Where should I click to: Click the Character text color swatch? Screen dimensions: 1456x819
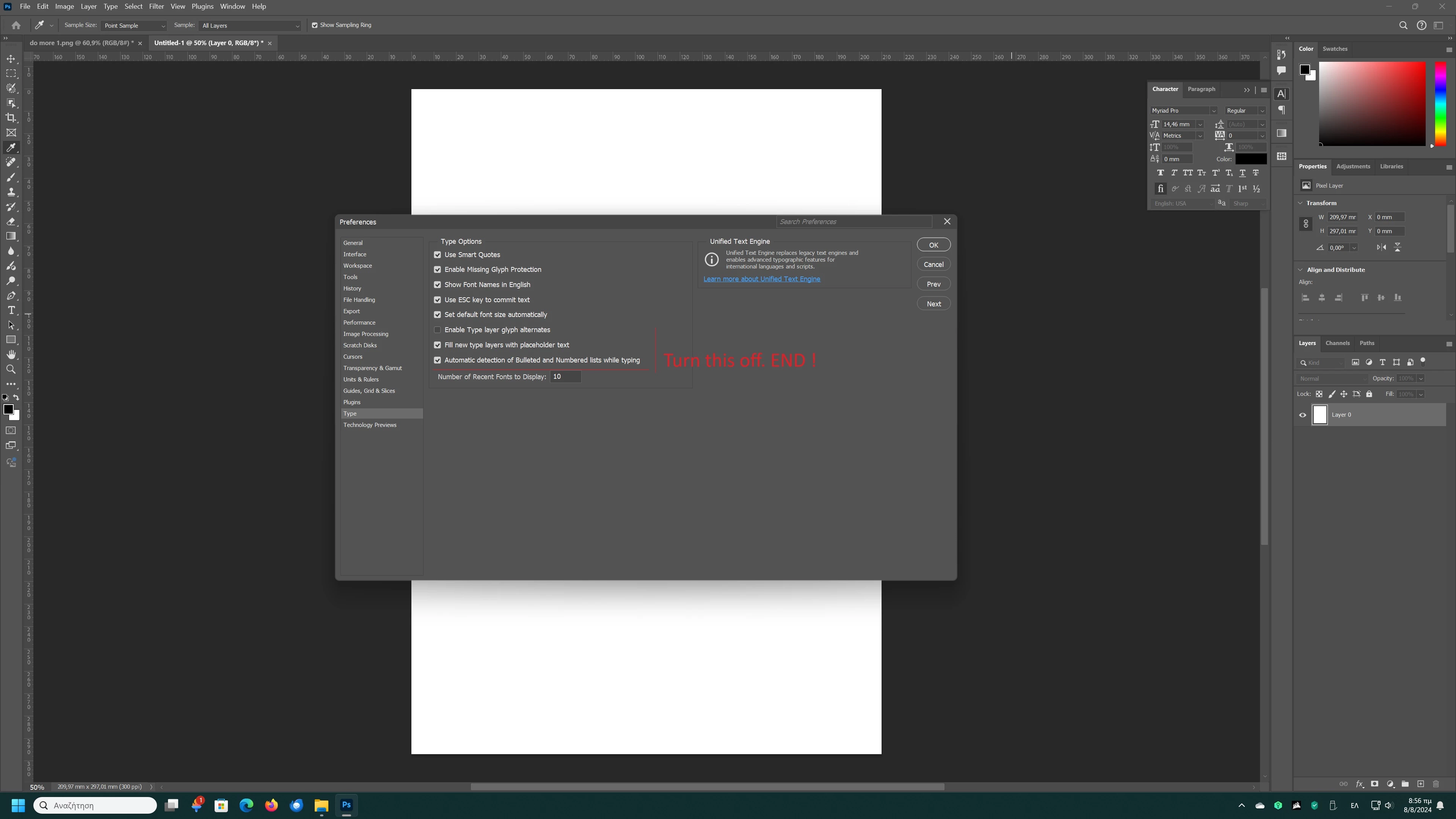tap(1250, 159)
